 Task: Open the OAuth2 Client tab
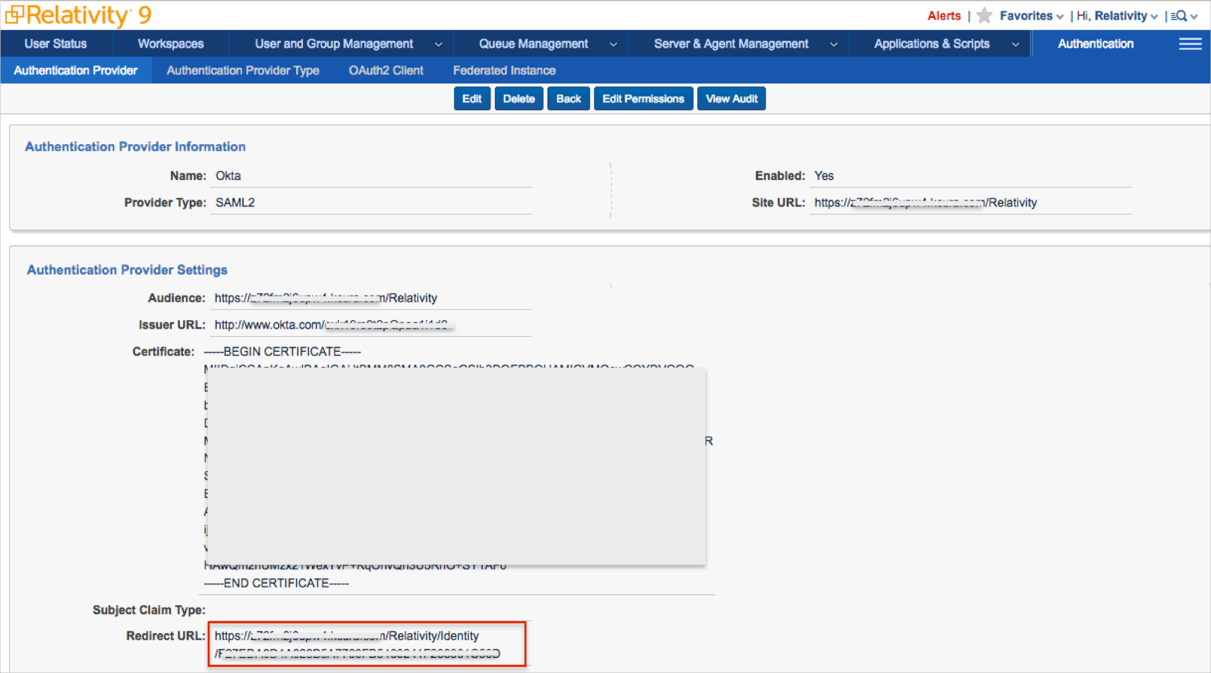pyautogui.click(x=386, y=71)
